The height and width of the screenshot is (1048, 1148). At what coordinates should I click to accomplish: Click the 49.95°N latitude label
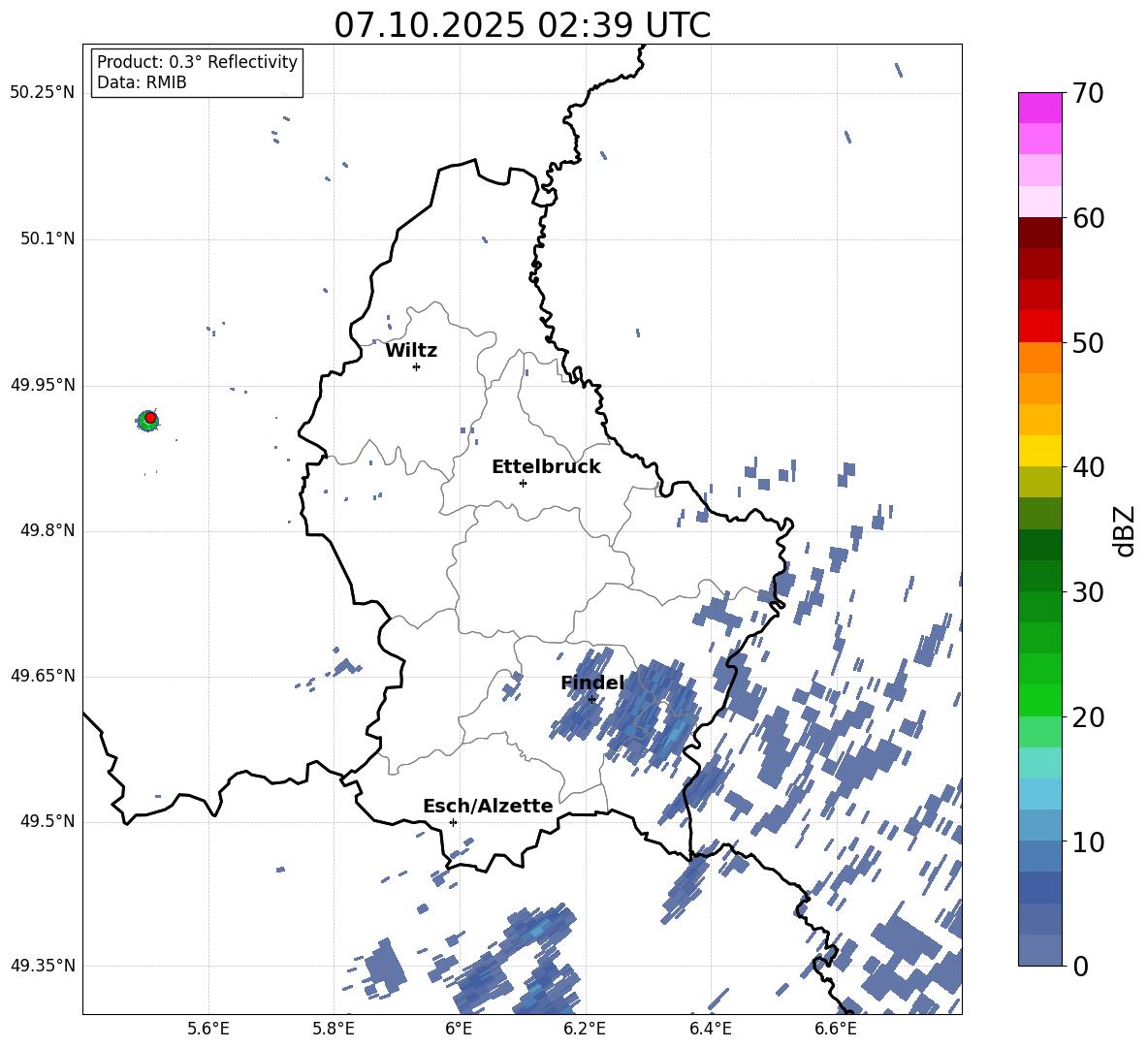(x=43, y=385)
